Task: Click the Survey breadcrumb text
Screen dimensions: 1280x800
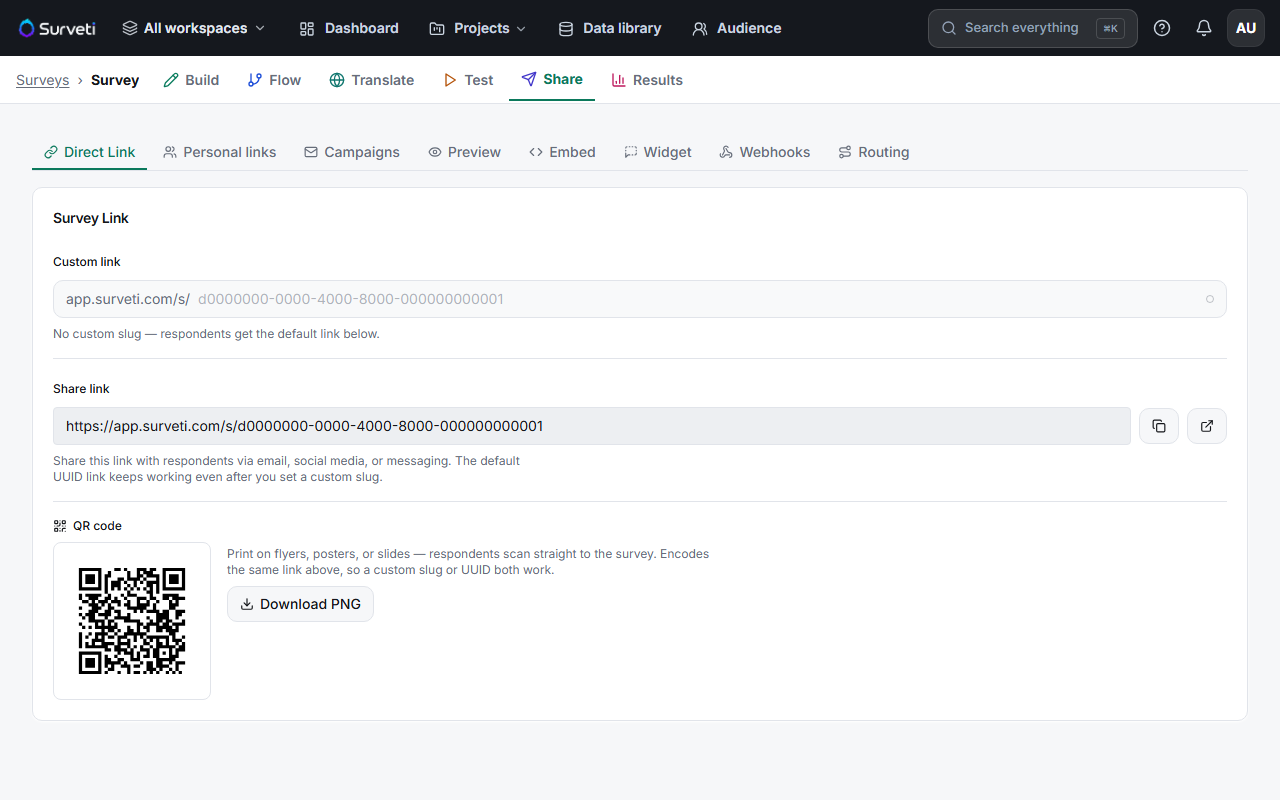Action: 115,80
